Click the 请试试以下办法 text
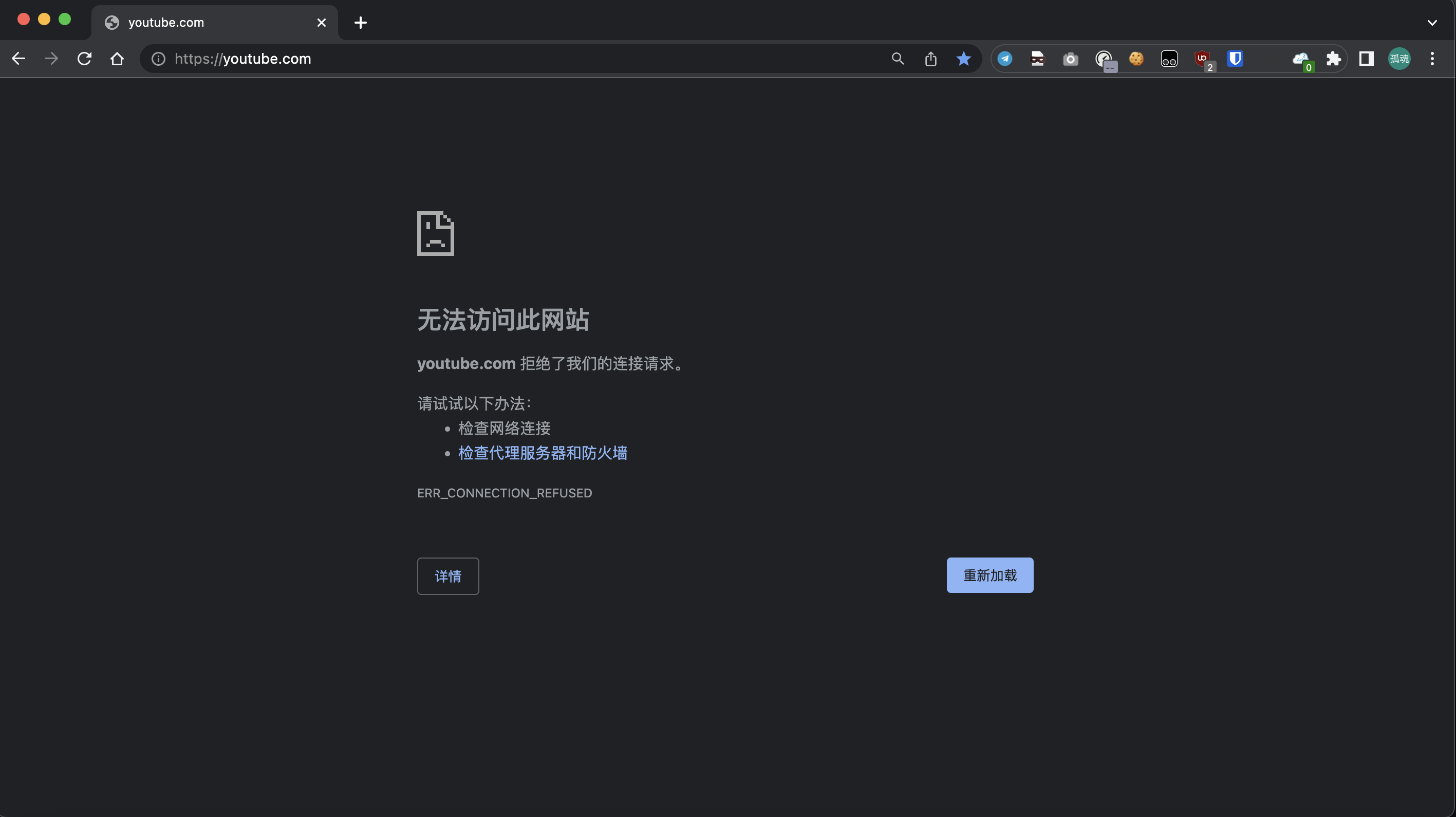This screenshot has width=1456, height=817. coord(474,404)
